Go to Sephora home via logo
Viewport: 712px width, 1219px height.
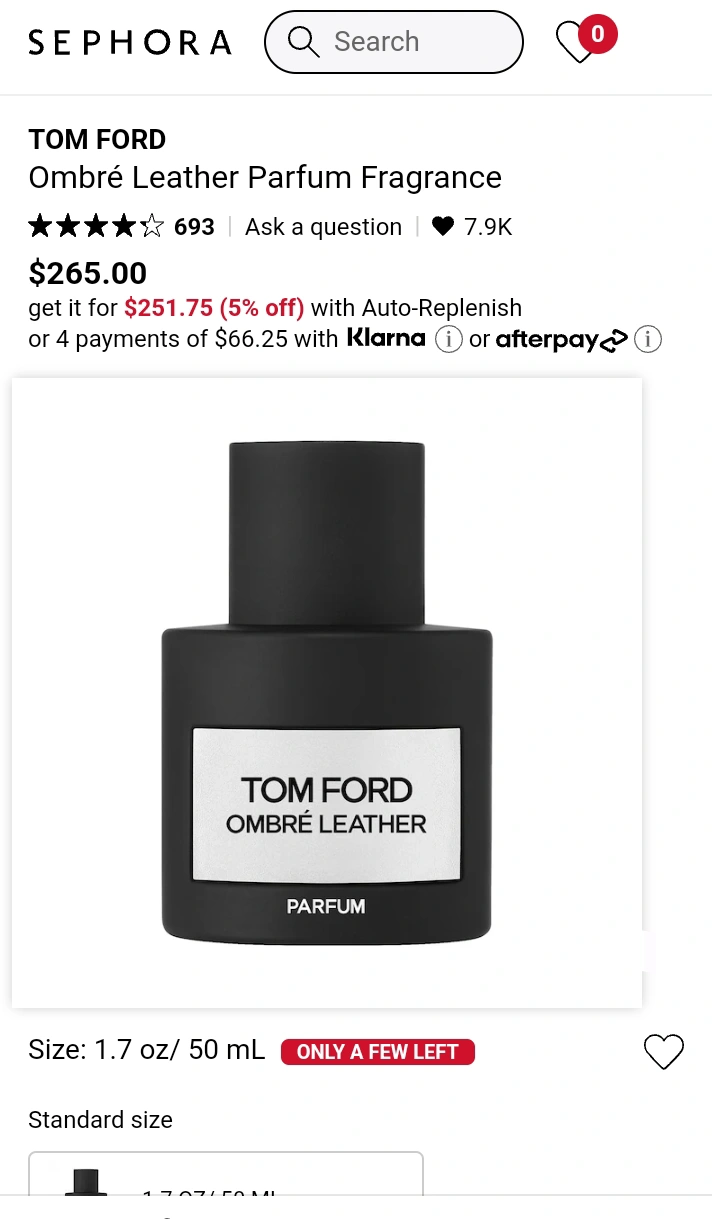(x=130, y=42)
